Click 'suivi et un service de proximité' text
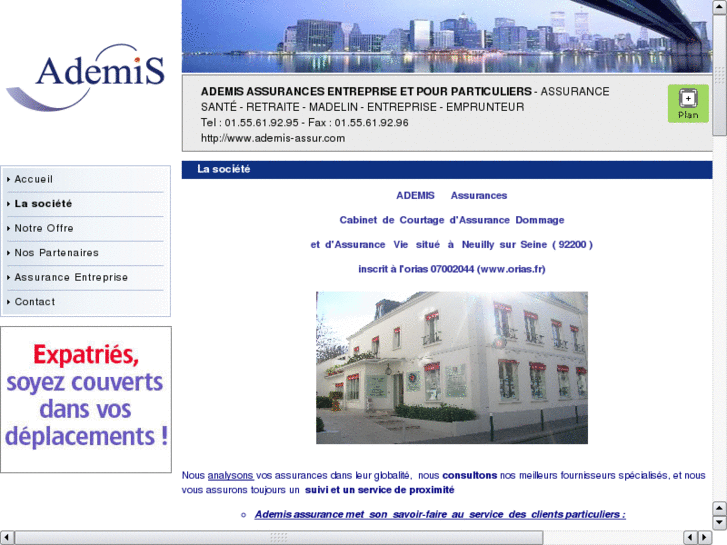 pos(380,490)
